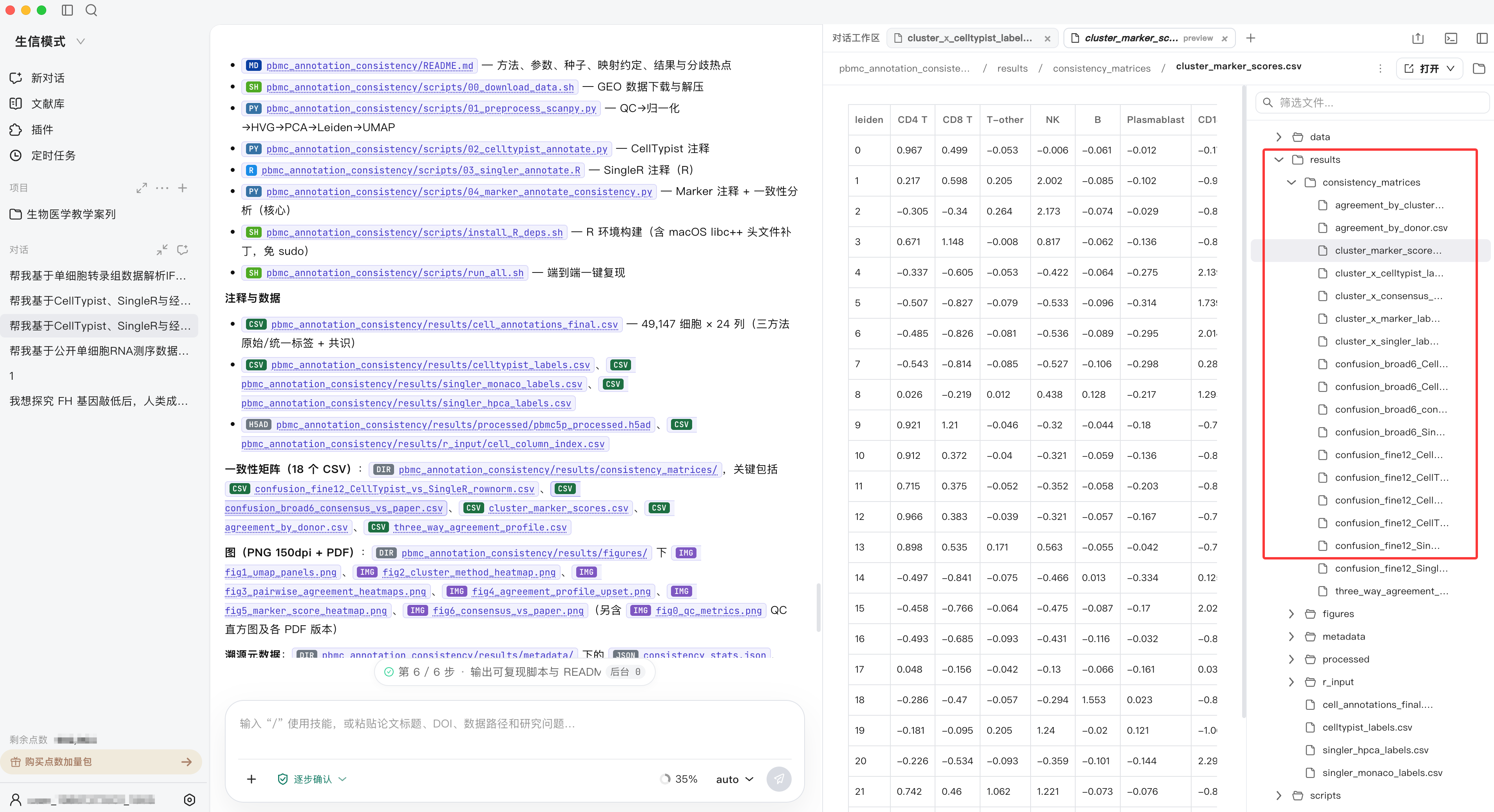Open the auto model dropdown
The width and height of the screenshot is (1494, 812).
coord(735,779)
